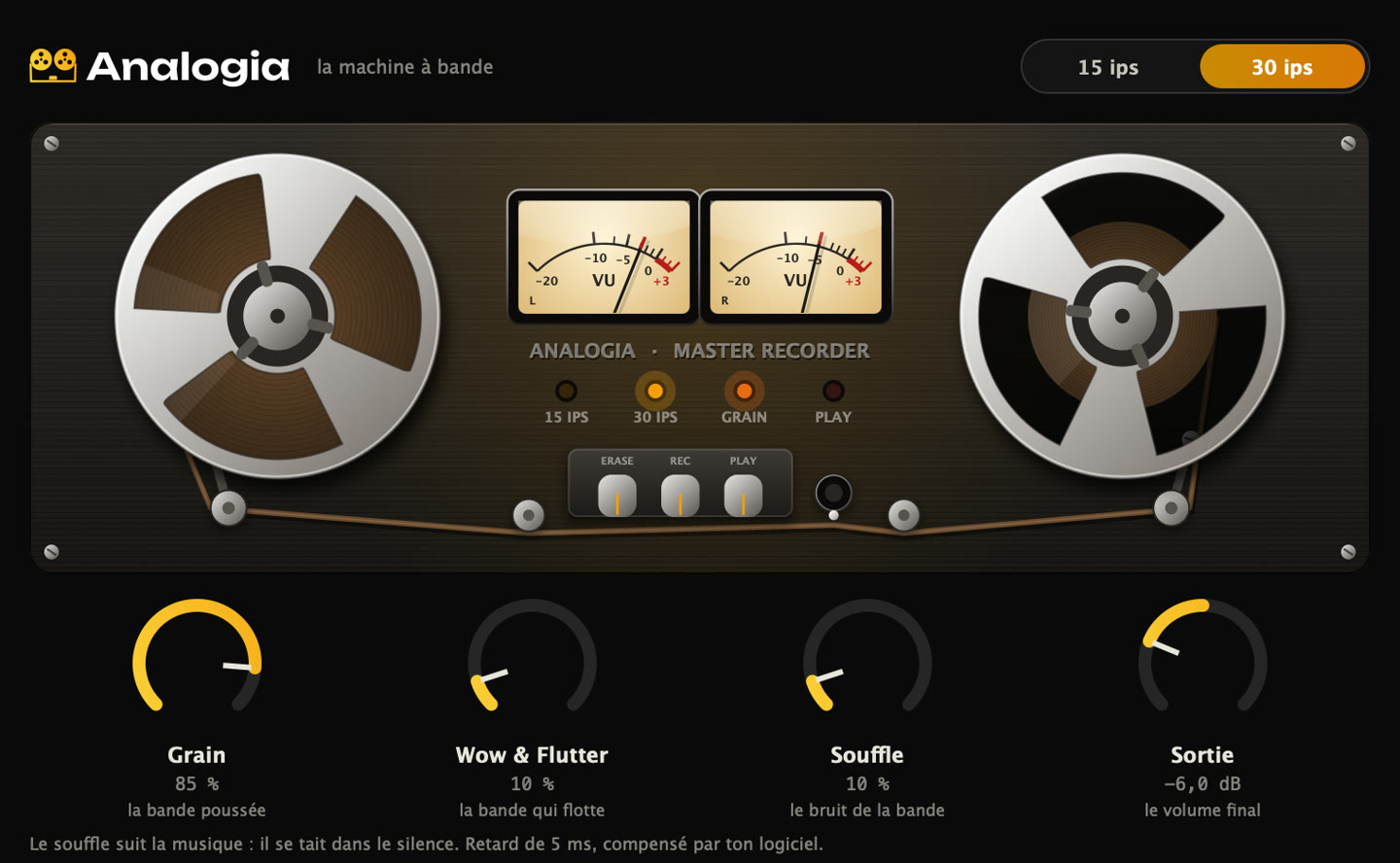
Task: Click the left channel VU meter
Action: point(604,257)
